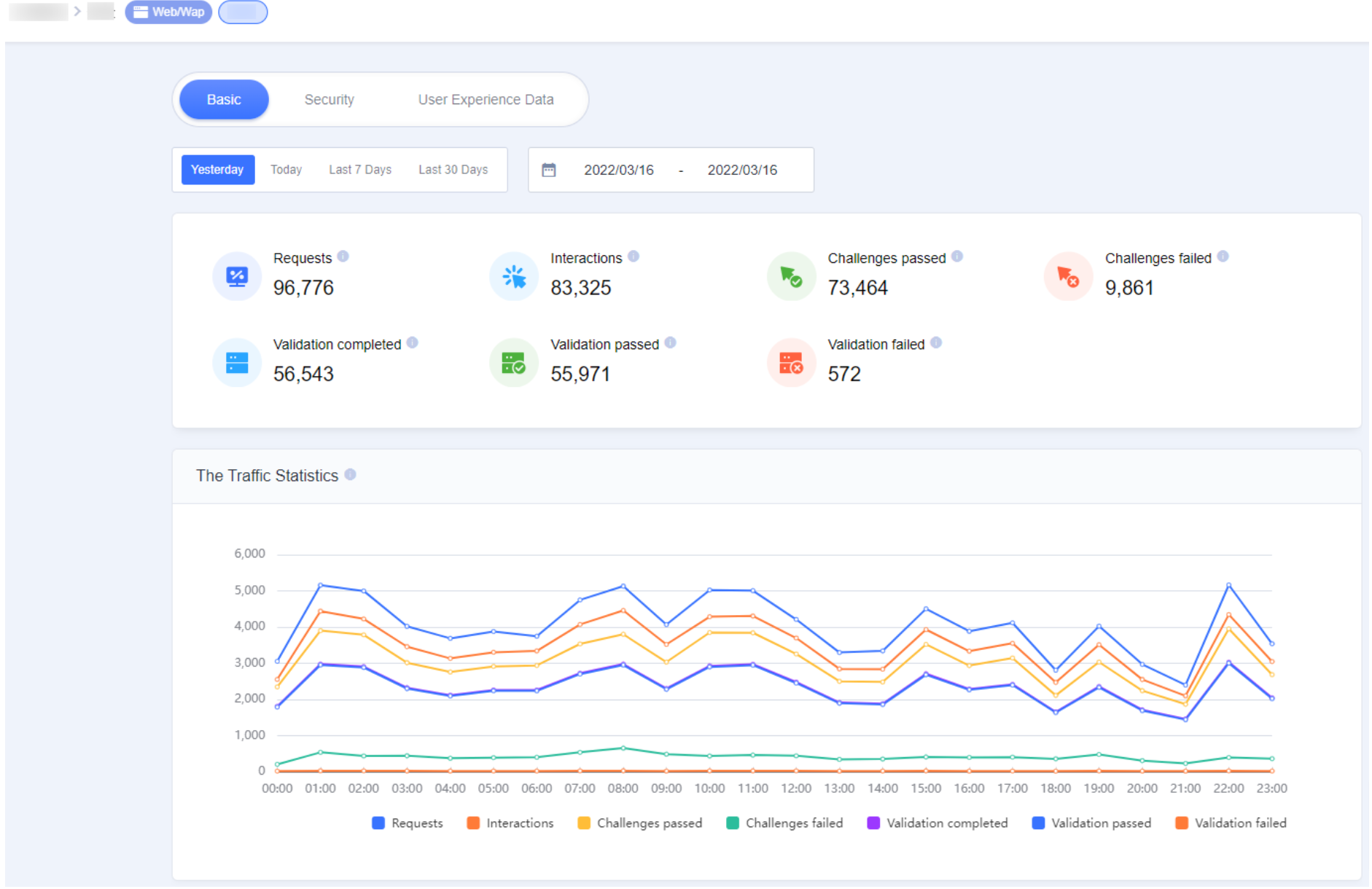This screenshot has height=889, width=1372.
Task: Click the info tooltip beside Requests
Action: tap(344, 256)
